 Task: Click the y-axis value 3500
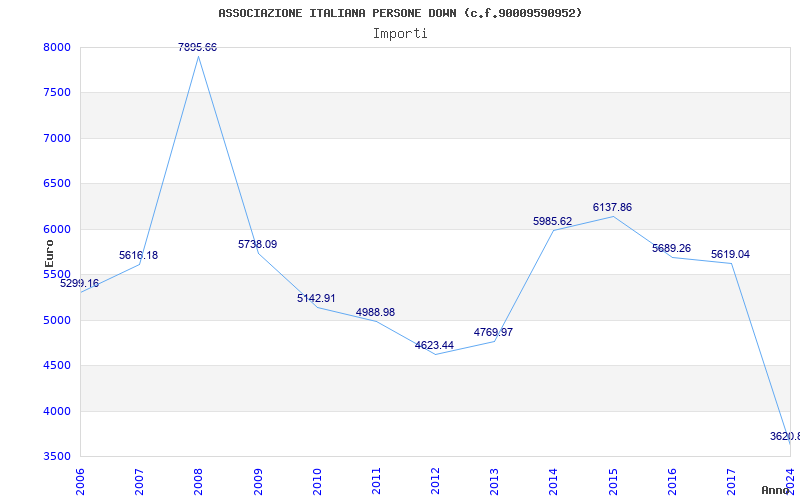tap(57, 457)
